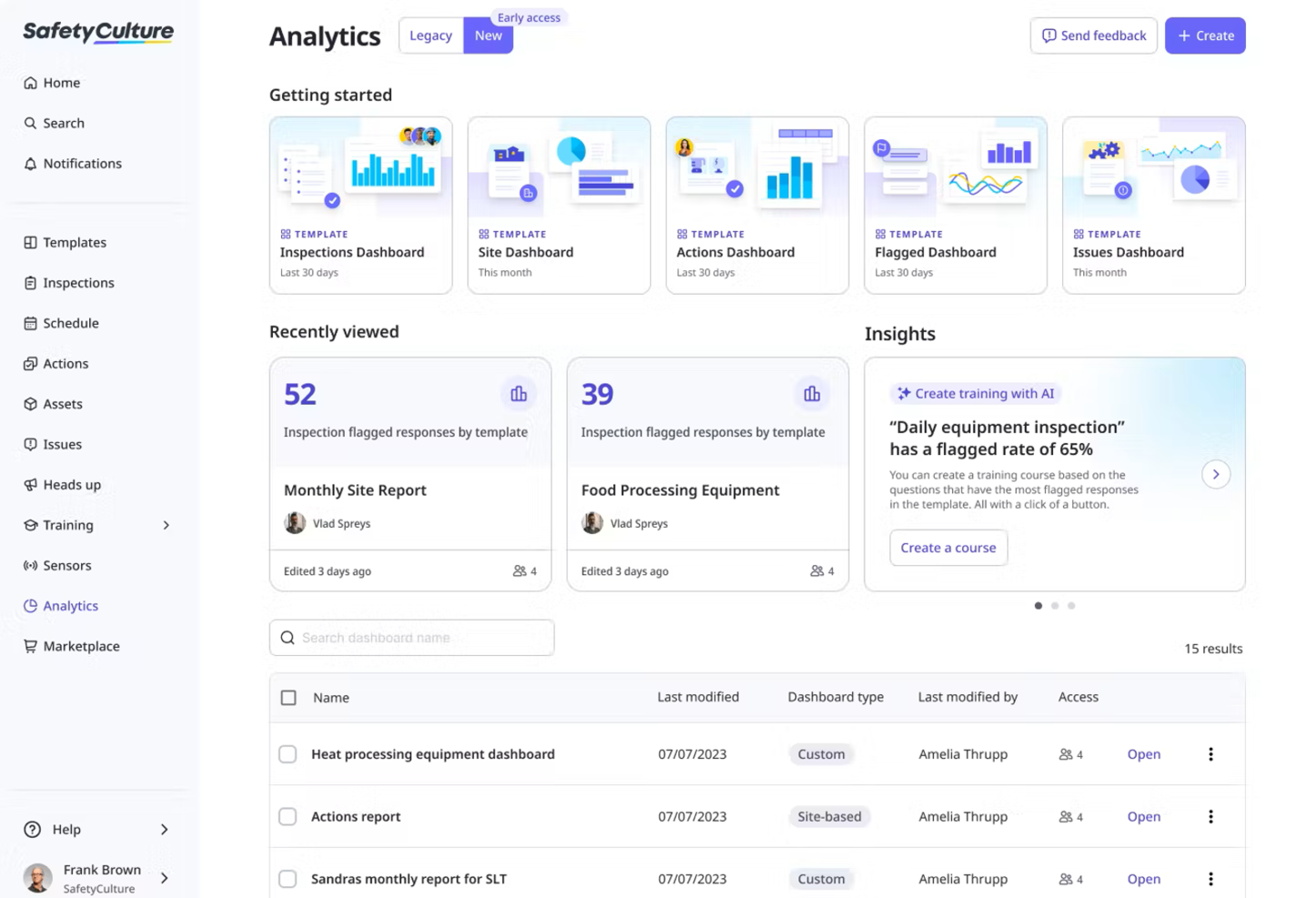Click the Heads up megaphone icon
The image size is (1316, 898).
point(30,485)
